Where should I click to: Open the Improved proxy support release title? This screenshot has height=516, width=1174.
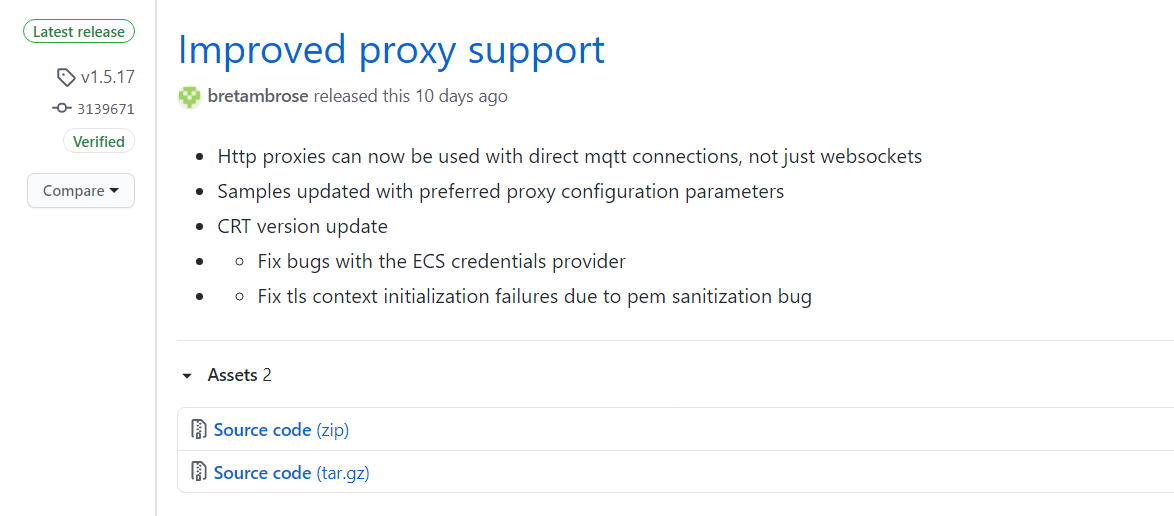[x=391, y=50]
